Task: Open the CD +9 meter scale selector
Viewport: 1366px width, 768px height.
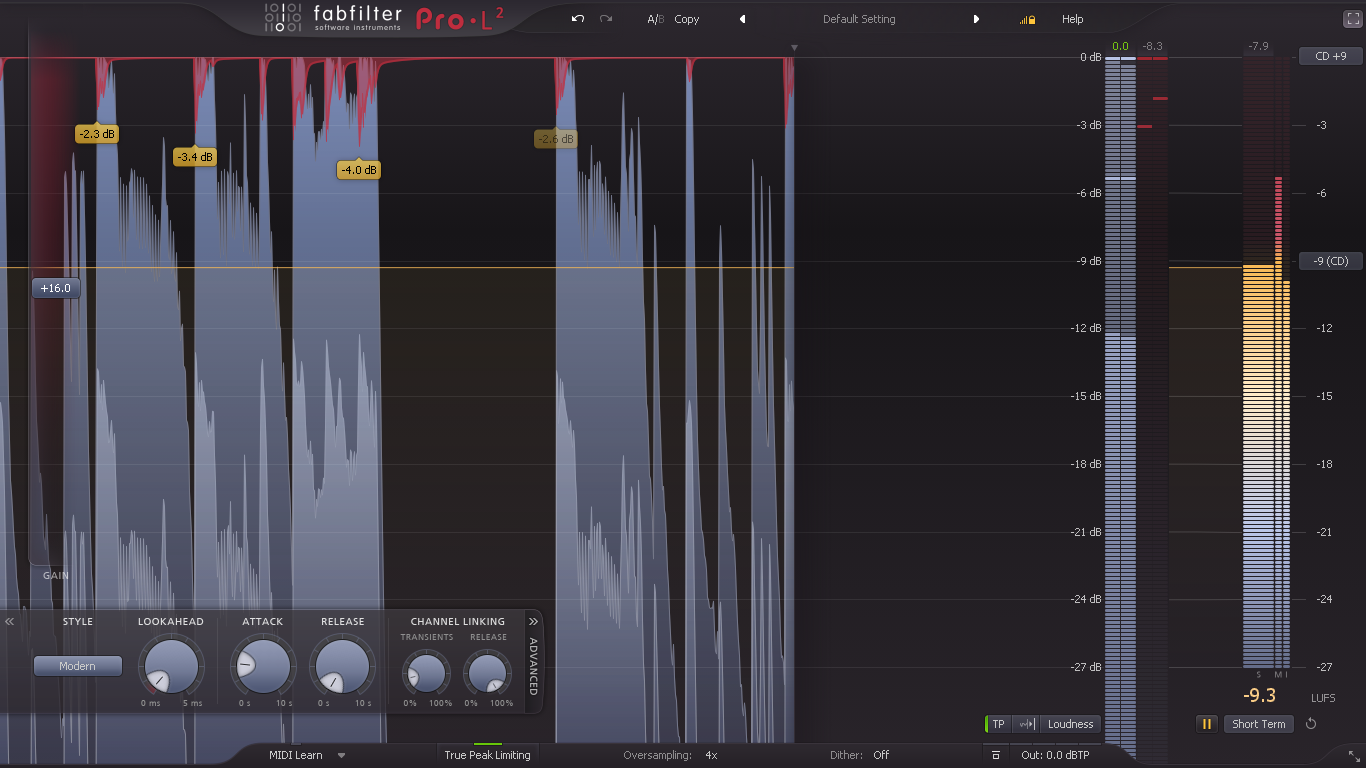Action: tap(1331, 56)
